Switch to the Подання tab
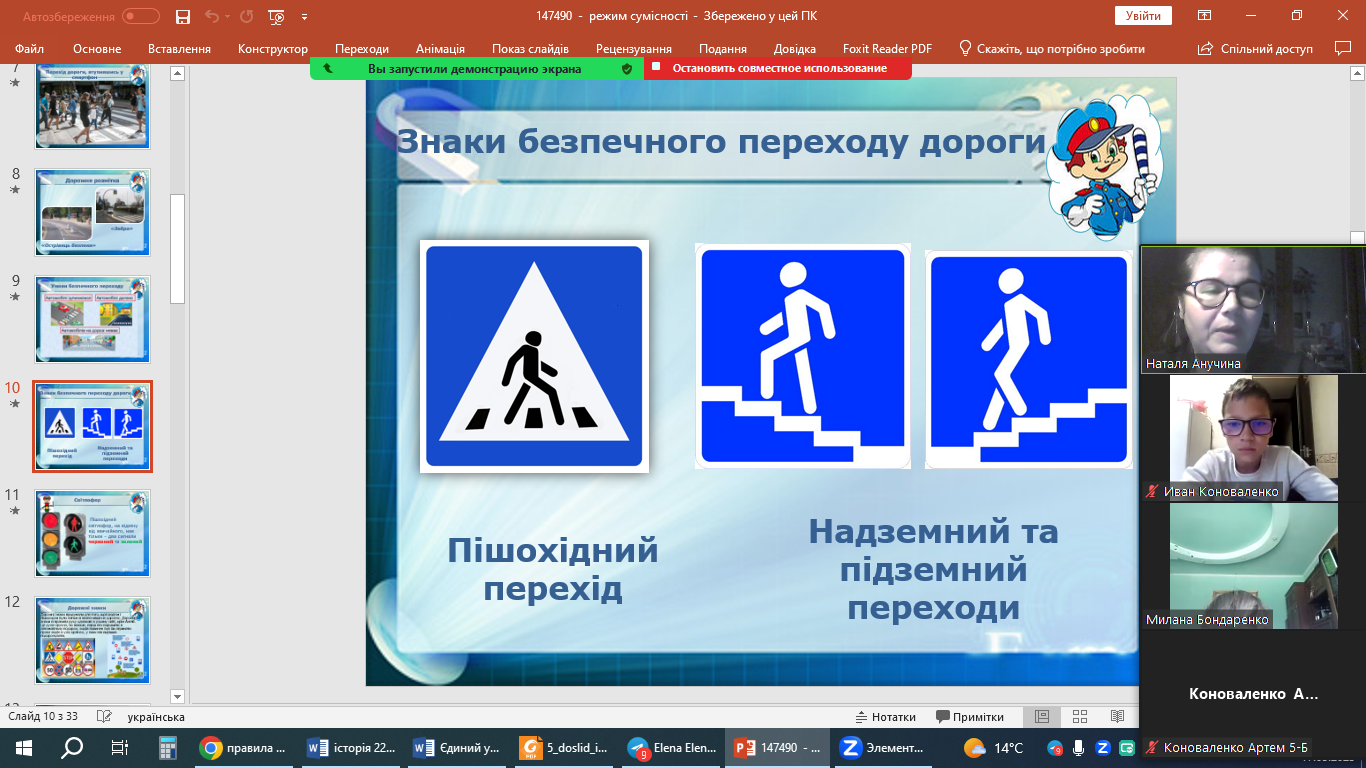Image resolution: width=1366 pixels, height=768 pixels. (x=723, y=49)
